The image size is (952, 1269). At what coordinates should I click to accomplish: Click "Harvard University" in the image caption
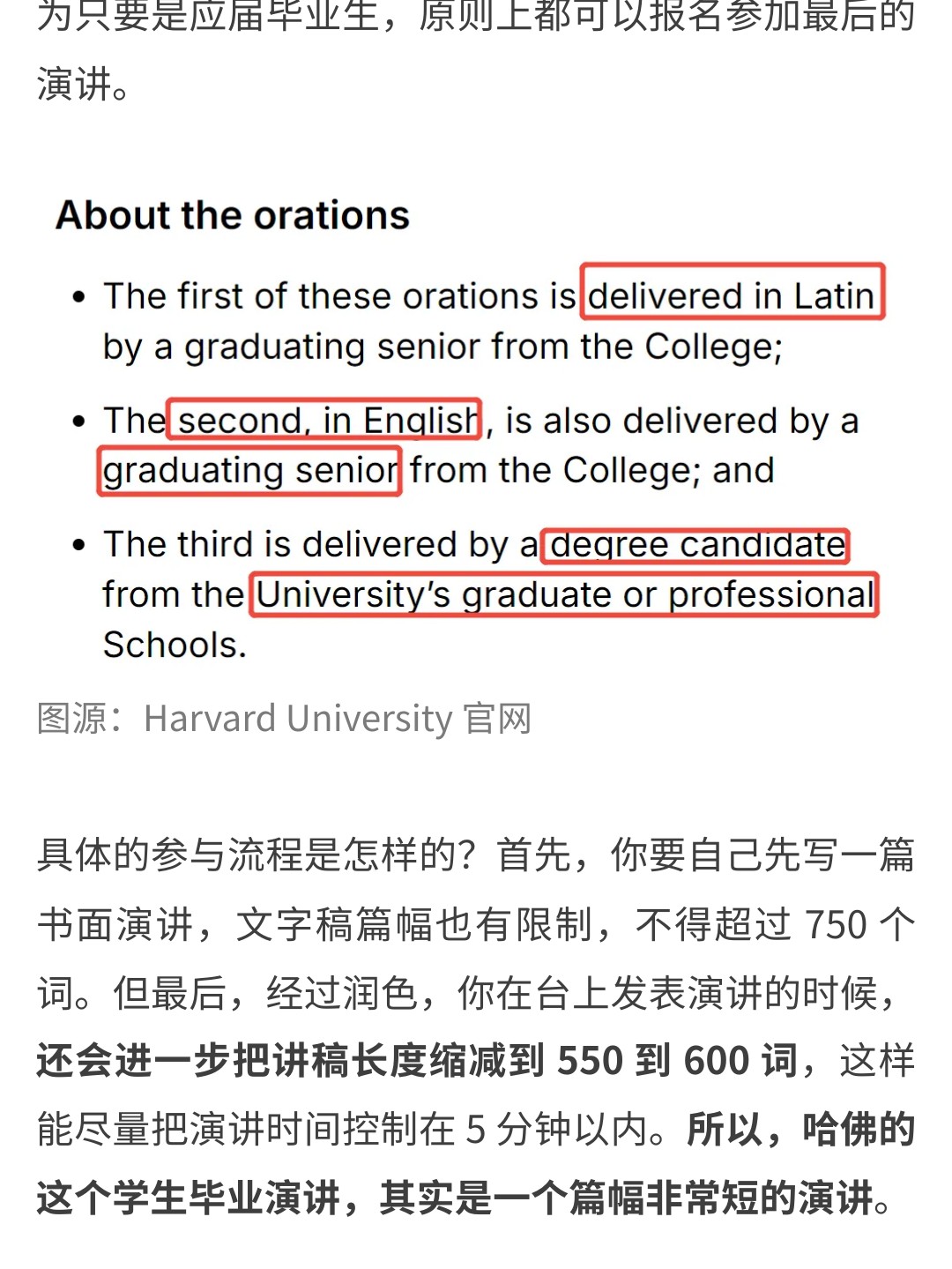(x=298, y=719)
